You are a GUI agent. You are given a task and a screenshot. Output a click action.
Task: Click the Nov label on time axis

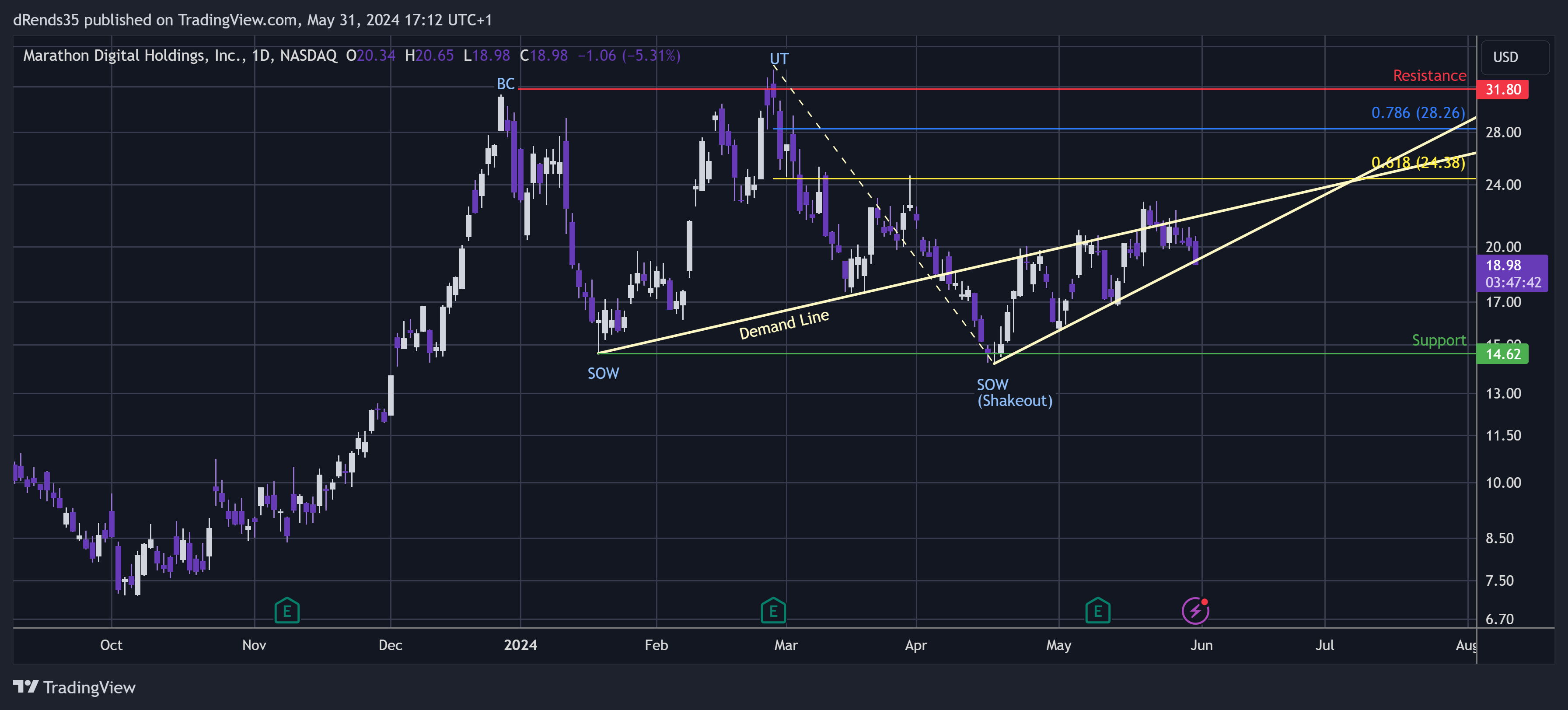click(254, 645)
